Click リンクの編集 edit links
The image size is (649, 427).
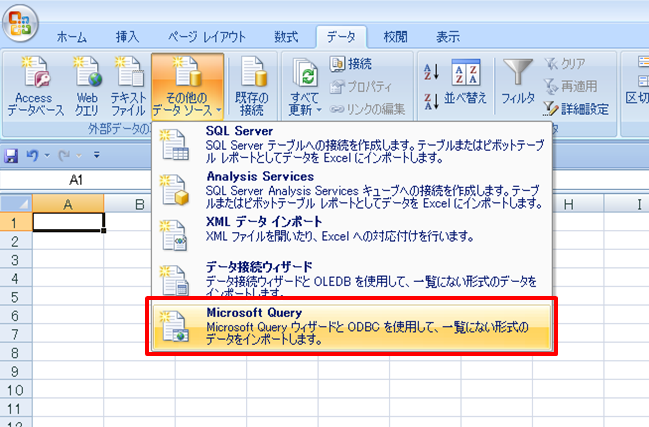pos(368,109)
